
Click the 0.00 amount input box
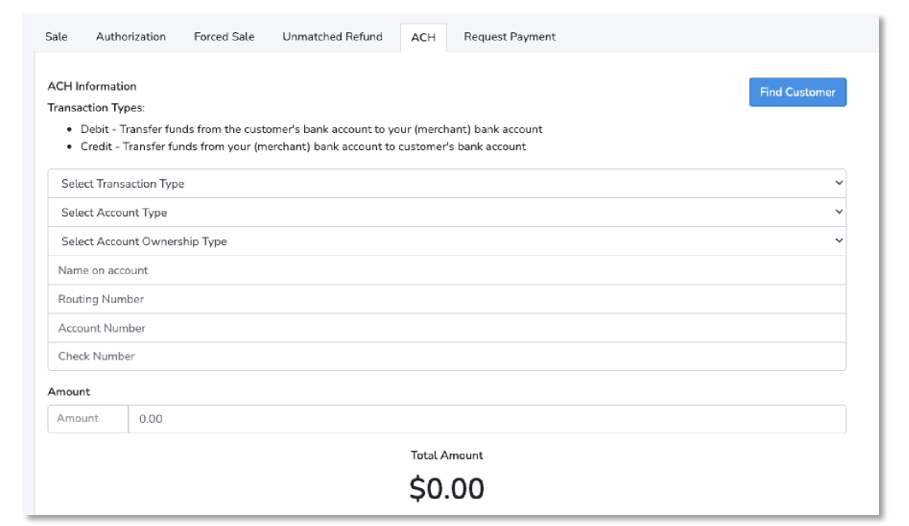[487, 419]
